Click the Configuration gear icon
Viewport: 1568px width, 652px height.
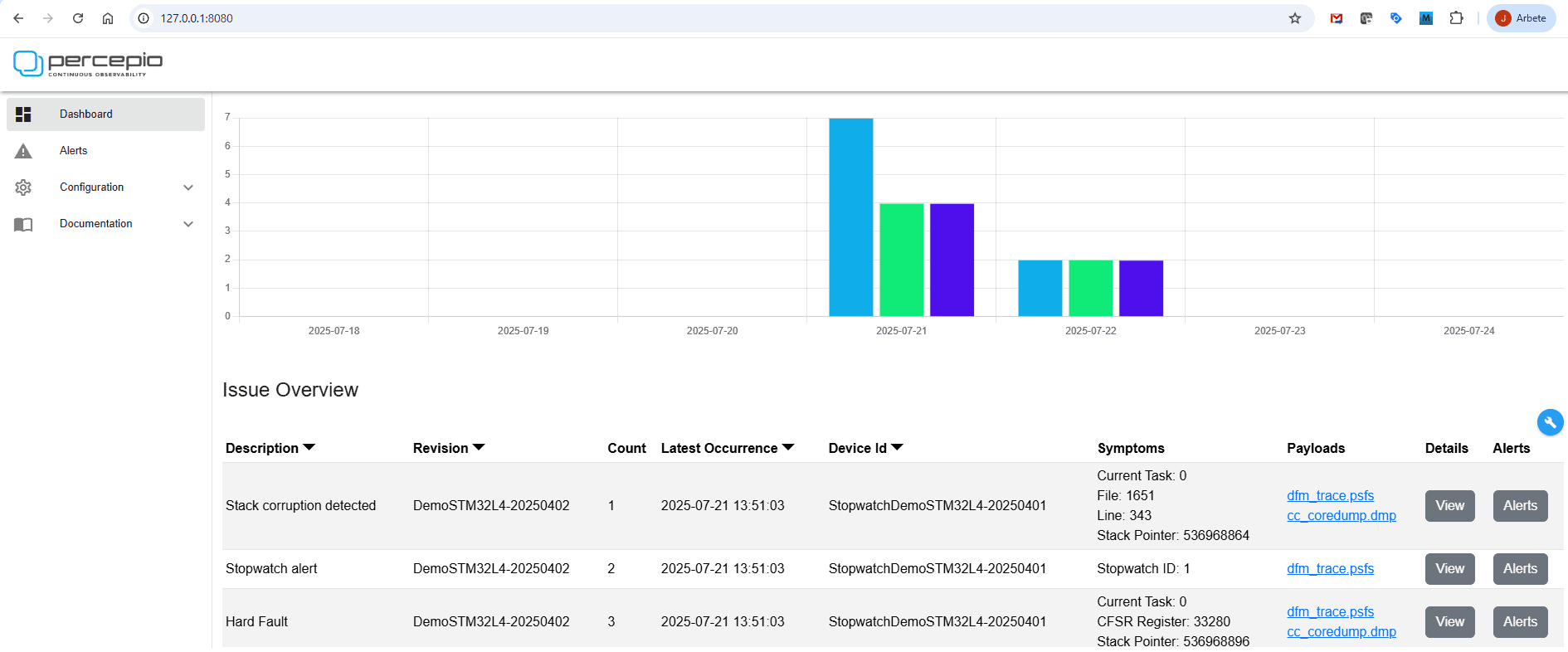point(23,187)
